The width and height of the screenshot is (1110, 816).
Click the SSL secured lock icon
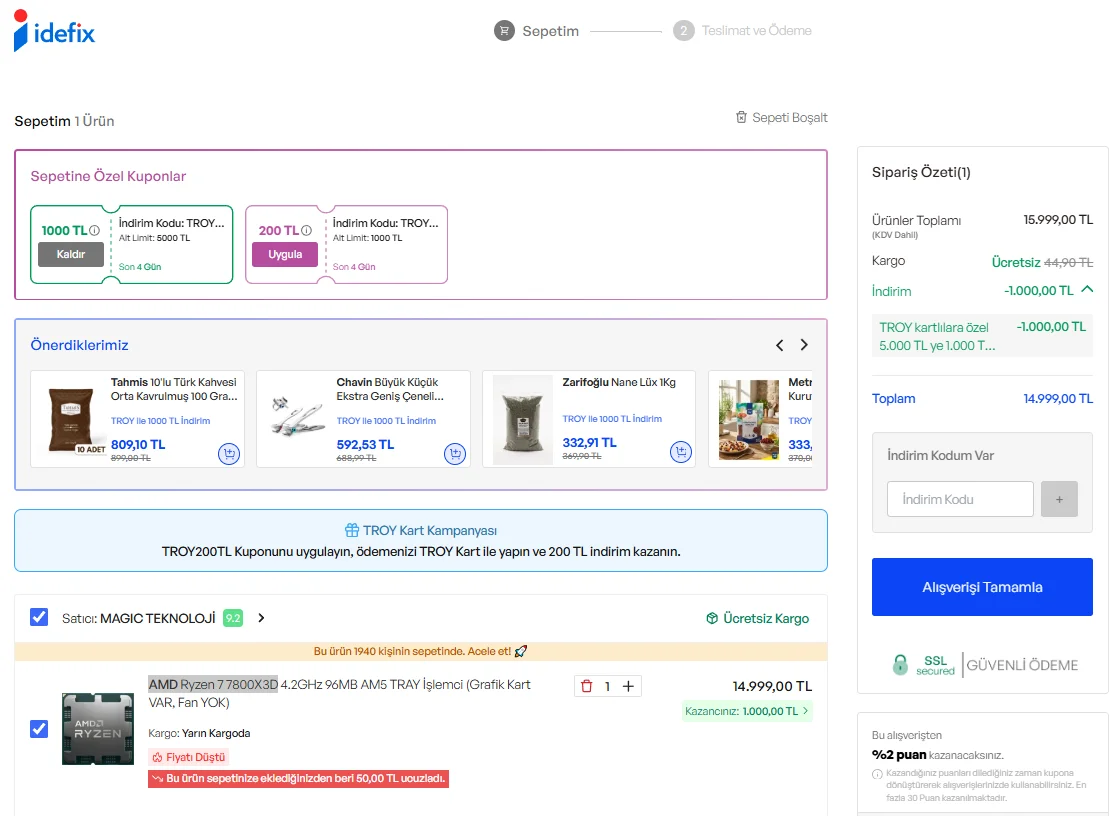pos(900,665)
